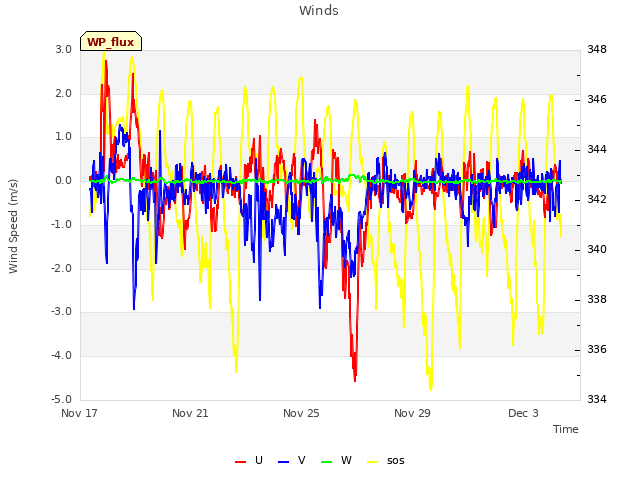Click the Nov 17 date tick label
The height and width of the screenshot is (480, 640).
[x=79, y=413]
